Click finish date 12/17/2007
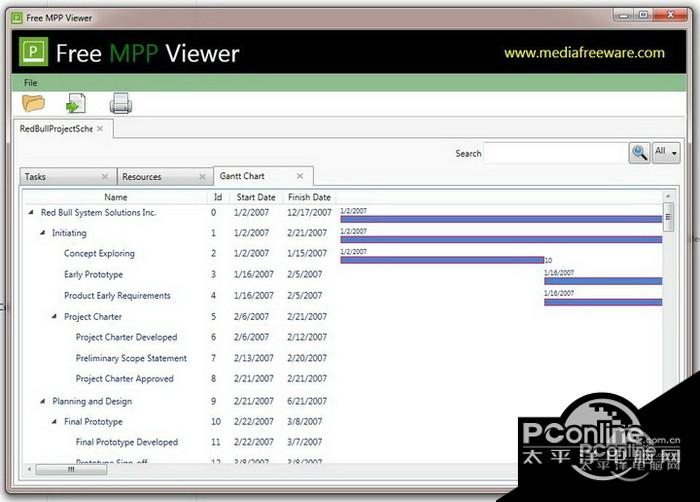The height and width of the screenshot is (502, 700). click(x=309, y=213)
